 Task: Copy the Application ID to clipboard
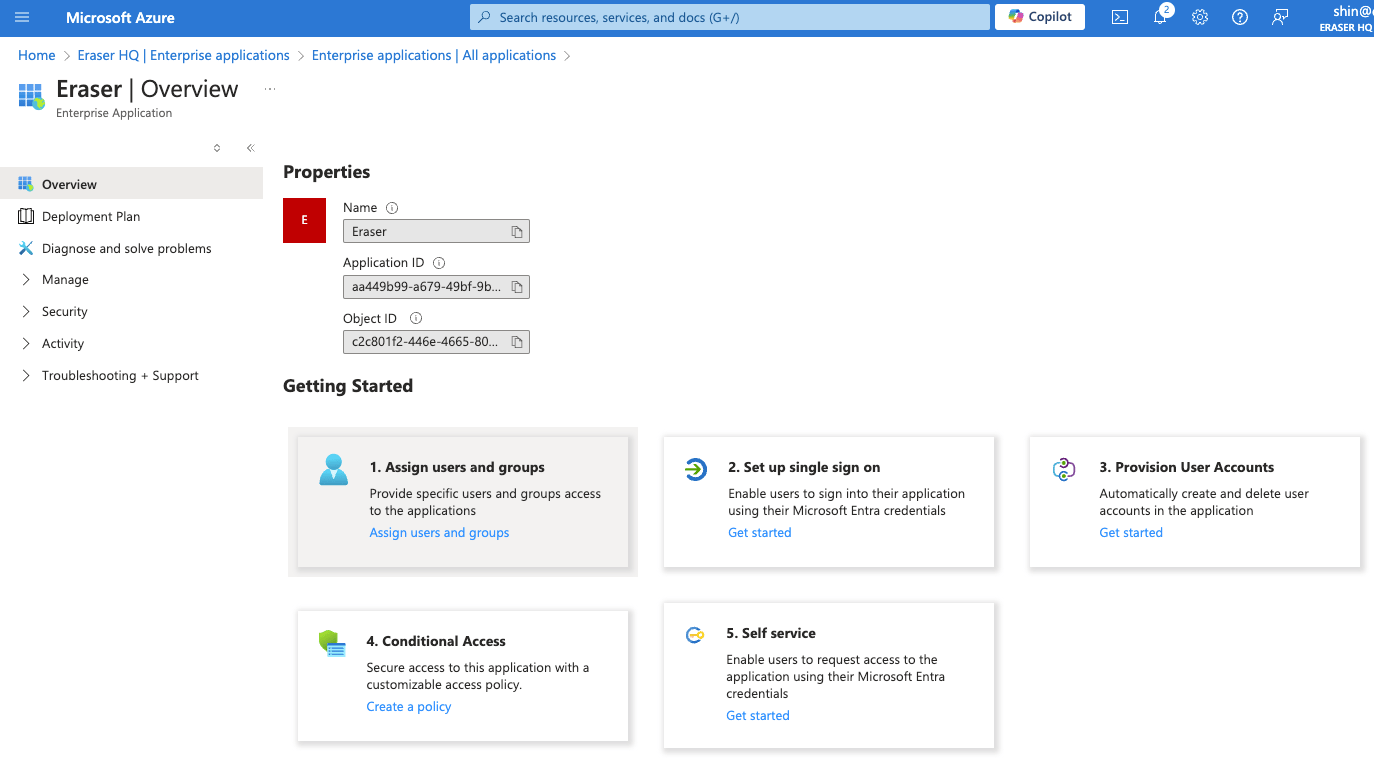tap(517, 287)
